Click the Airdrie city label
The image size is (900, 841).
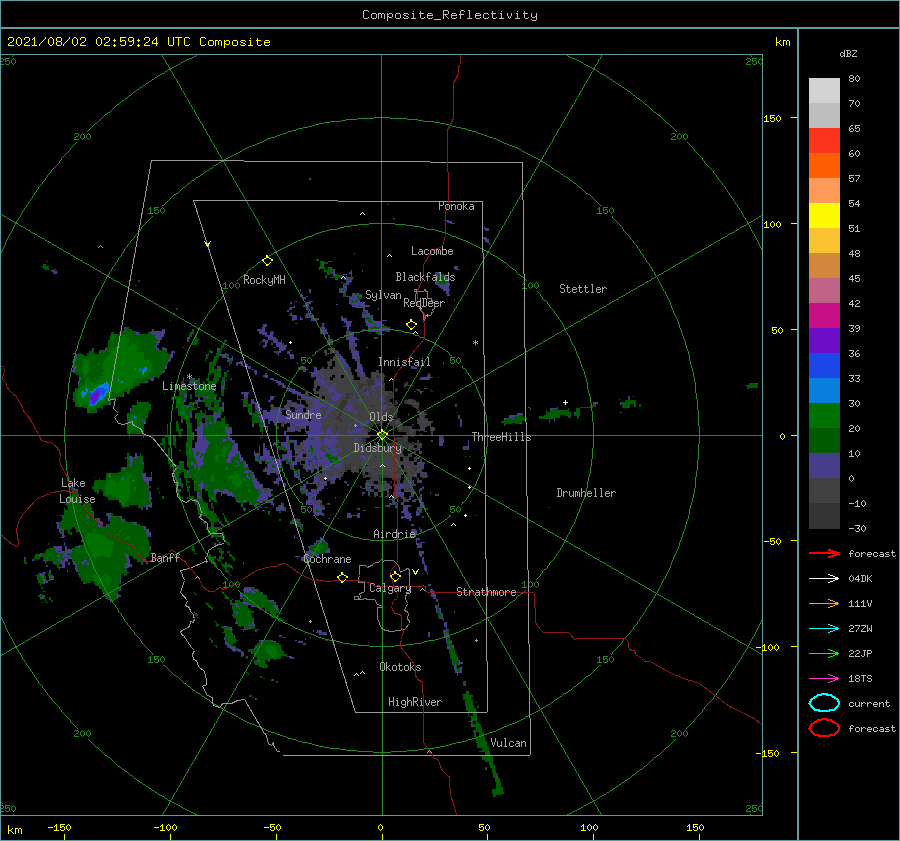point(394,534)
